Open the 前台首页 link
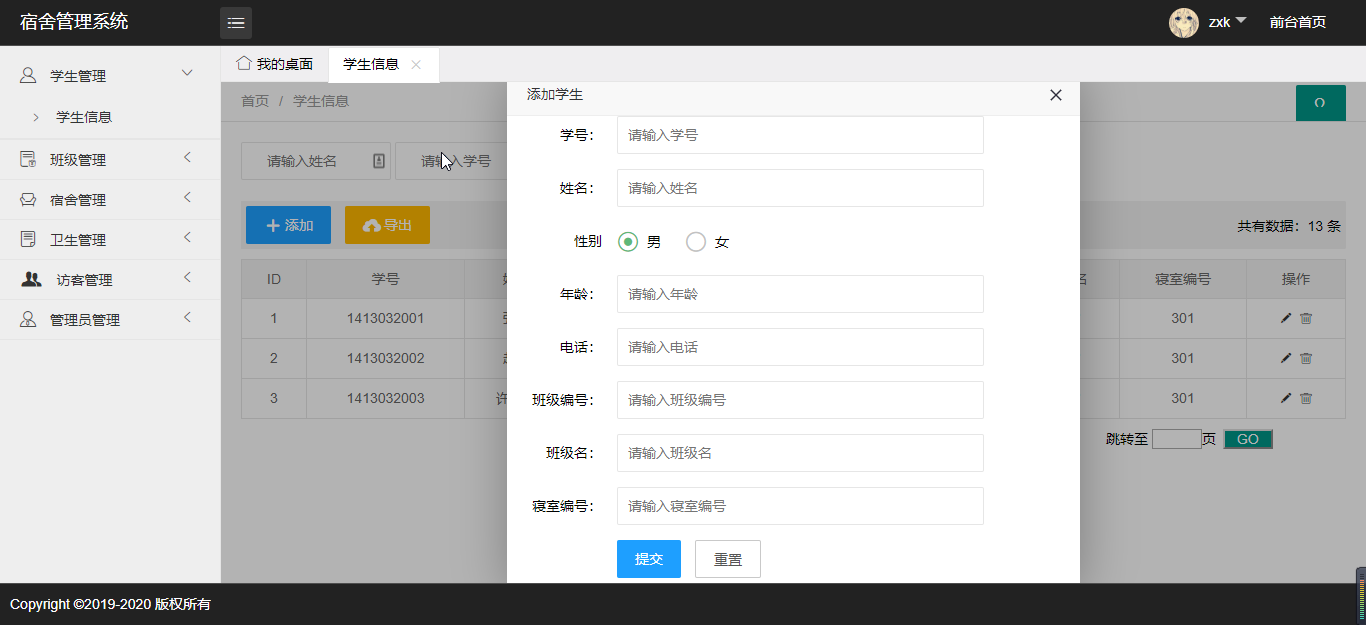1366x625 pixels. [x=1297, y=22]
